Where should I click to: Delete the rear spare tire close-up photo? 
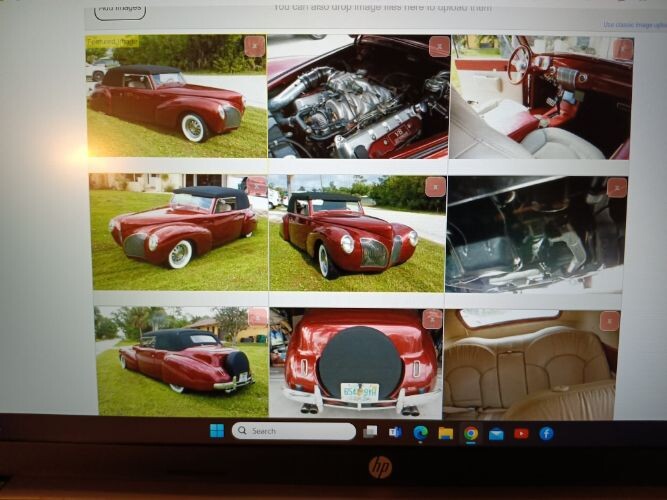point(432,319)
